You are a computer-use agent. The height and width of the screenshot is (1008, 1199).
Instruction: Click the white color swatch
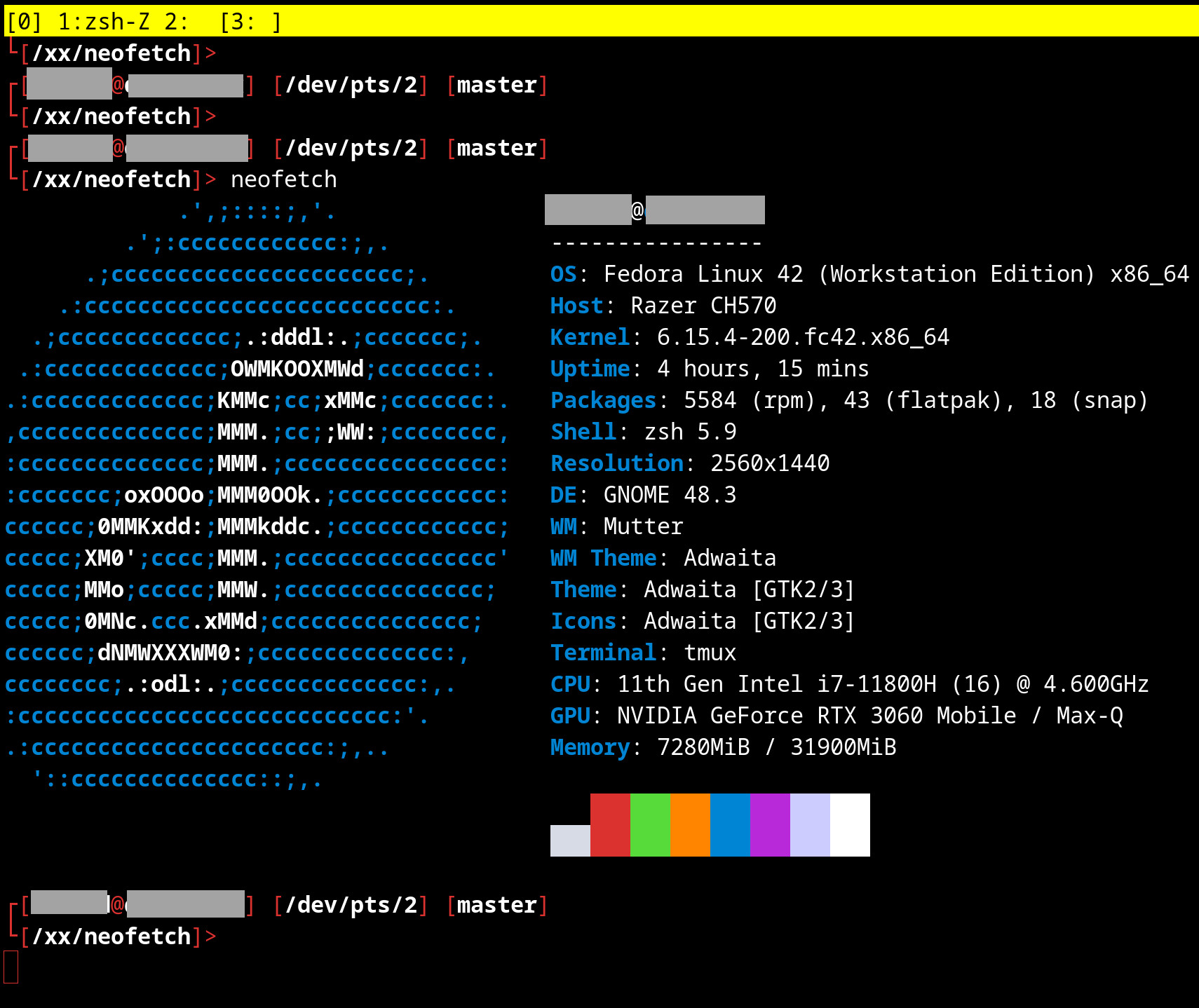tap(850, 825)
